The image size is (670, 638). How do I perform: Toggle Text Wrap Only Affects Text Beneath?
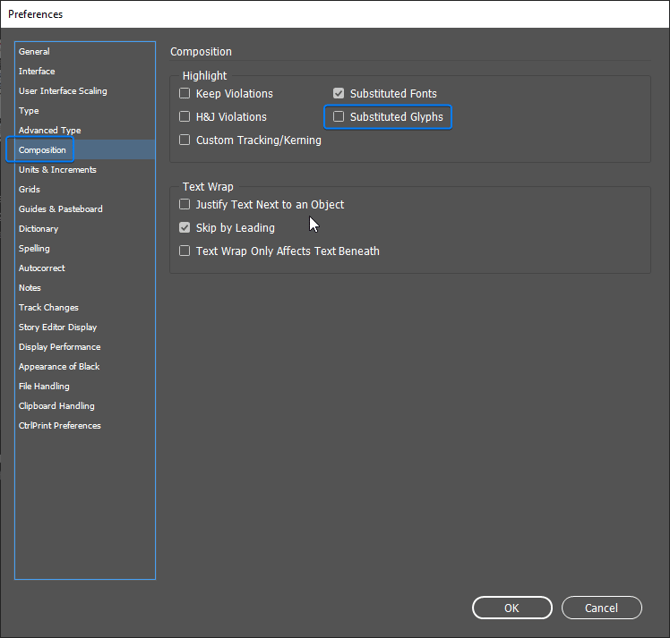pos(185,252)
